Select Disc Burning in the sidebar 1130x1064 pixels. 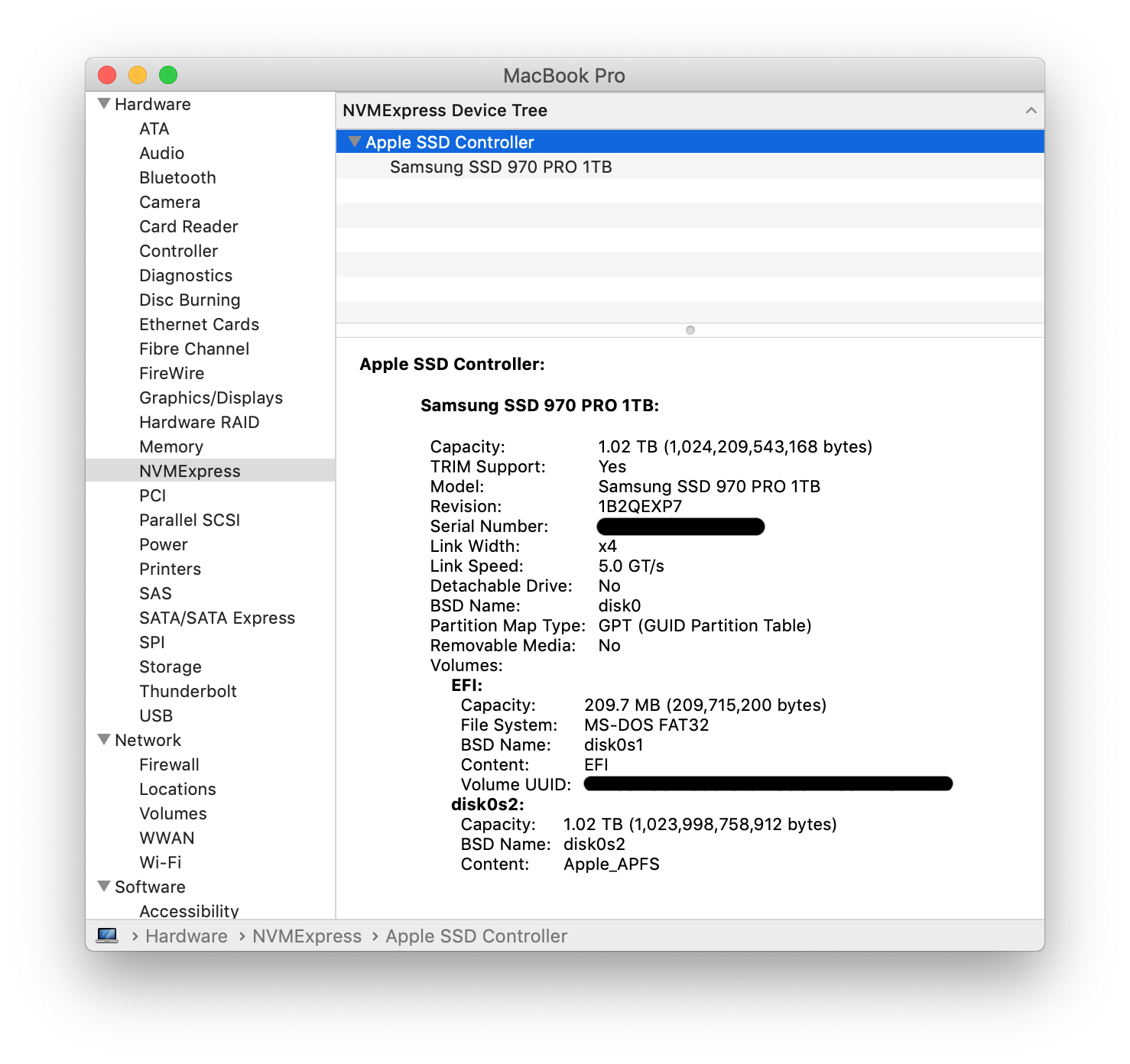pyautogui.click(x=190, y=300)
